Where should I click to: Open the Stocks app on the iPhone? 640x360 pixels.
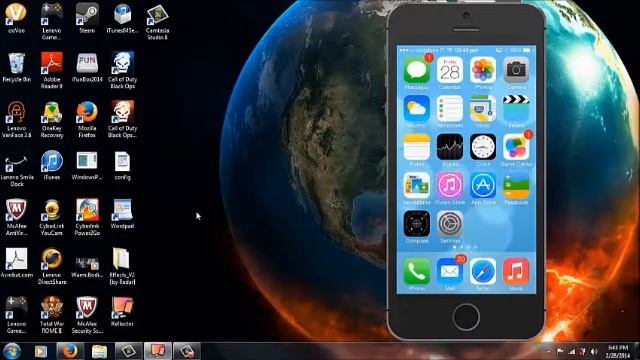[x=450, y=147]
